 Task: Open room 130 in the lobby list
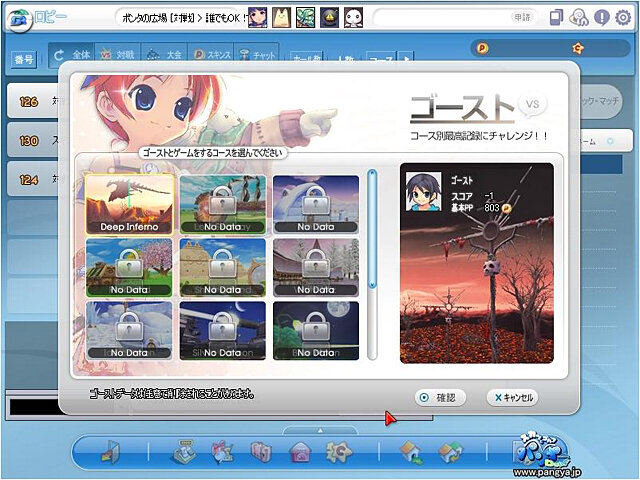coord(33,141)
